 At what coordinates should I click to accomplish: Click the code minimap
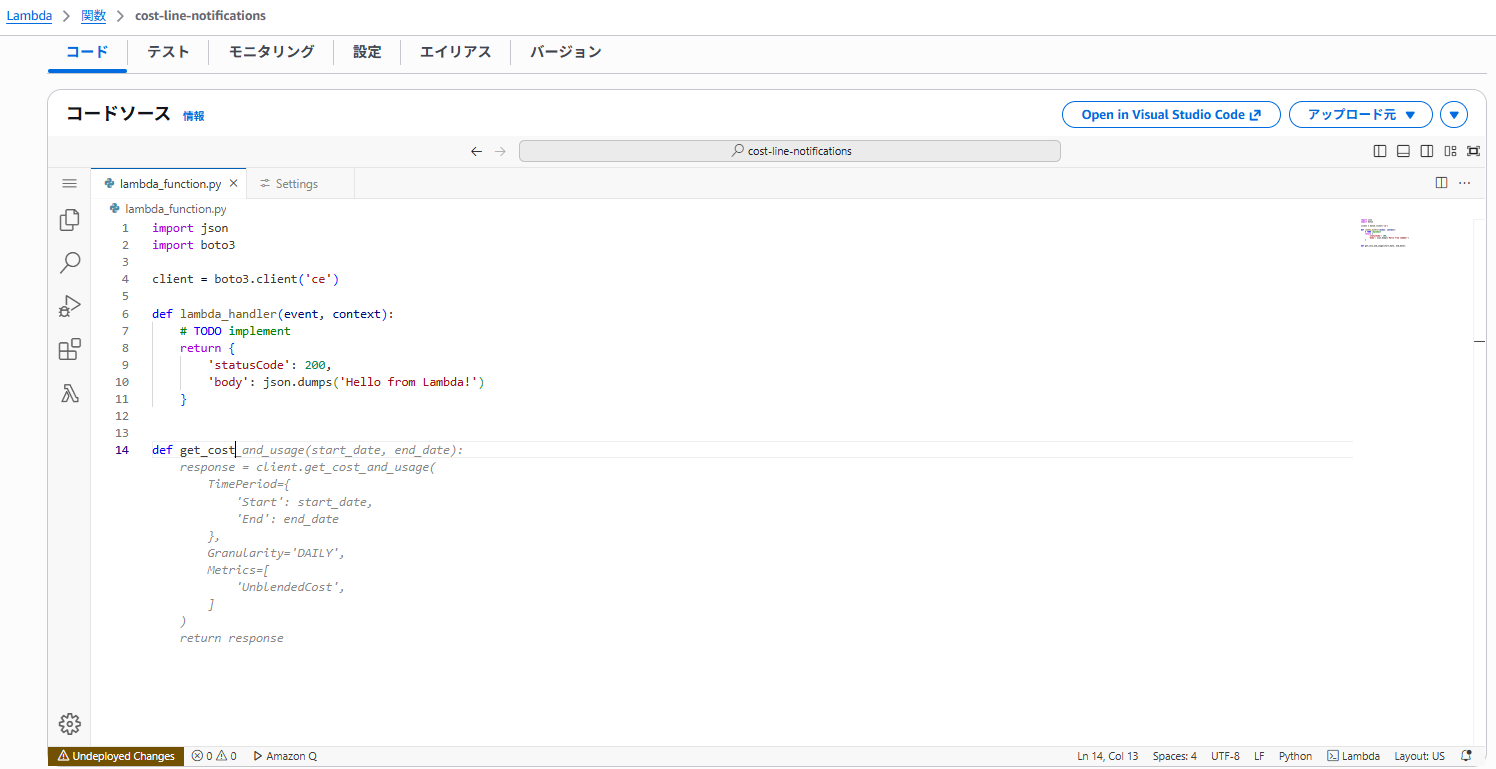pyautogui.click(x=1385, y=232)
